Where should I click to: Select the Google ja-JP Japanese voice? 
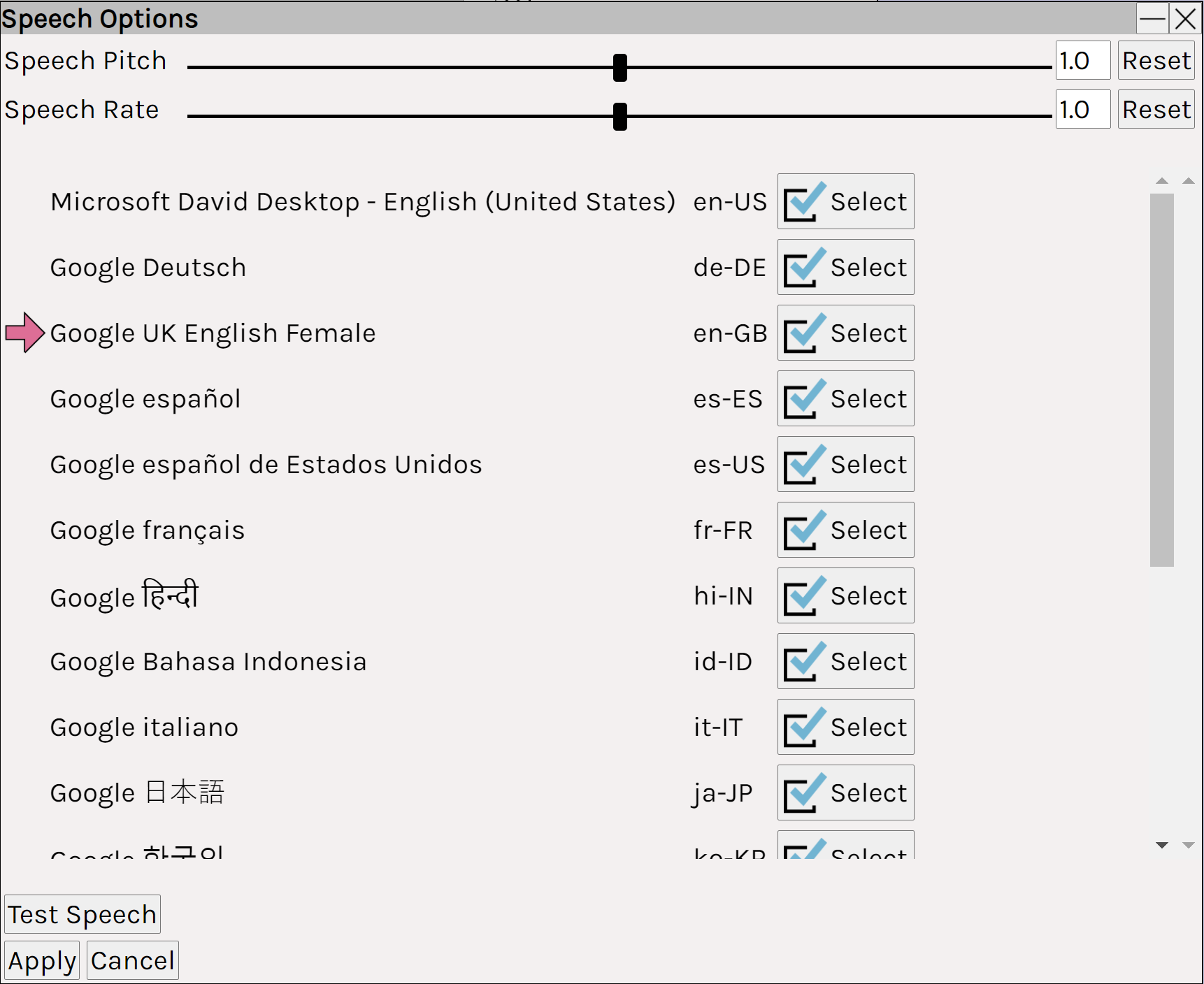click(x=845, y=793)
